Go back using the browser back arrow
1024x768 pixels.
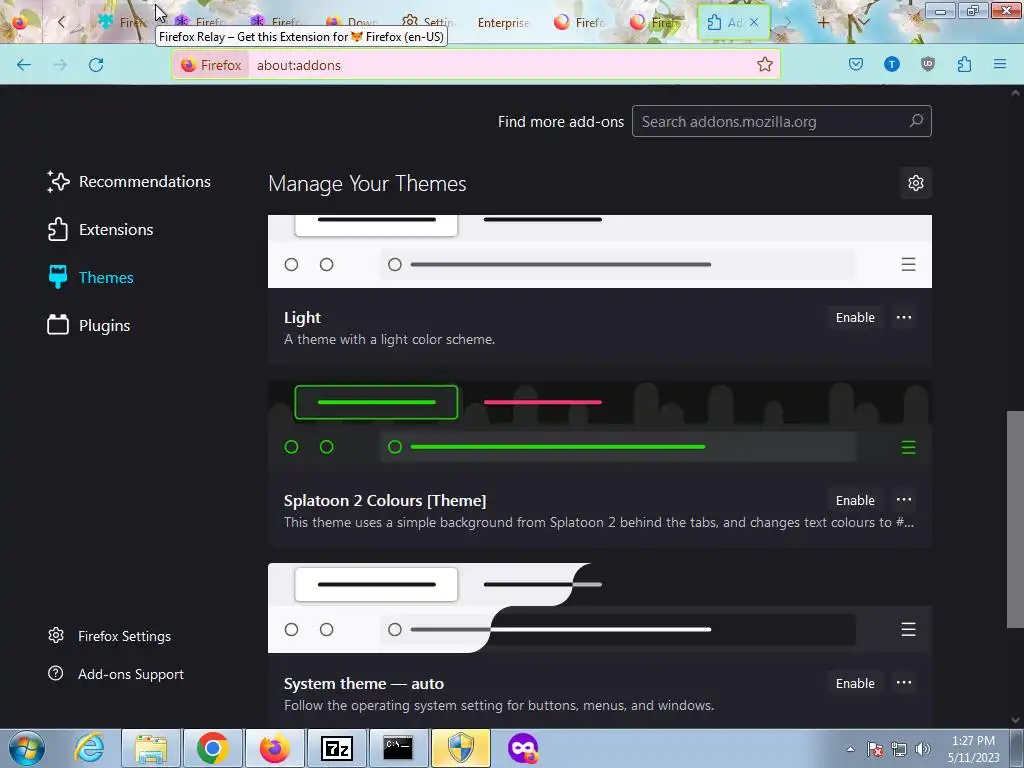(x=24, y=65)
